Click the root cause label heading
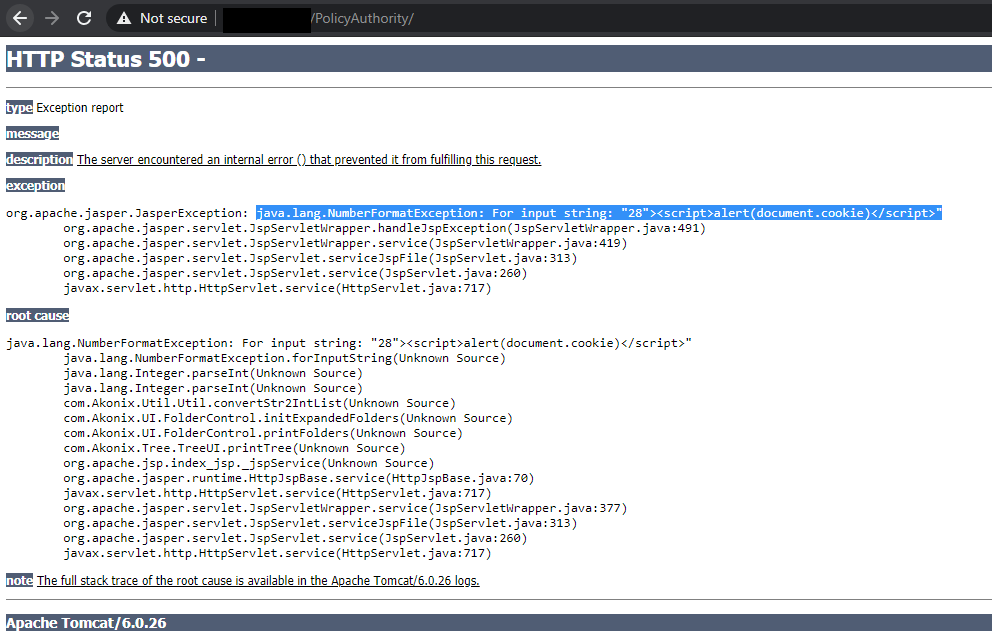This screenshot has height=644, width=992. 37,314
